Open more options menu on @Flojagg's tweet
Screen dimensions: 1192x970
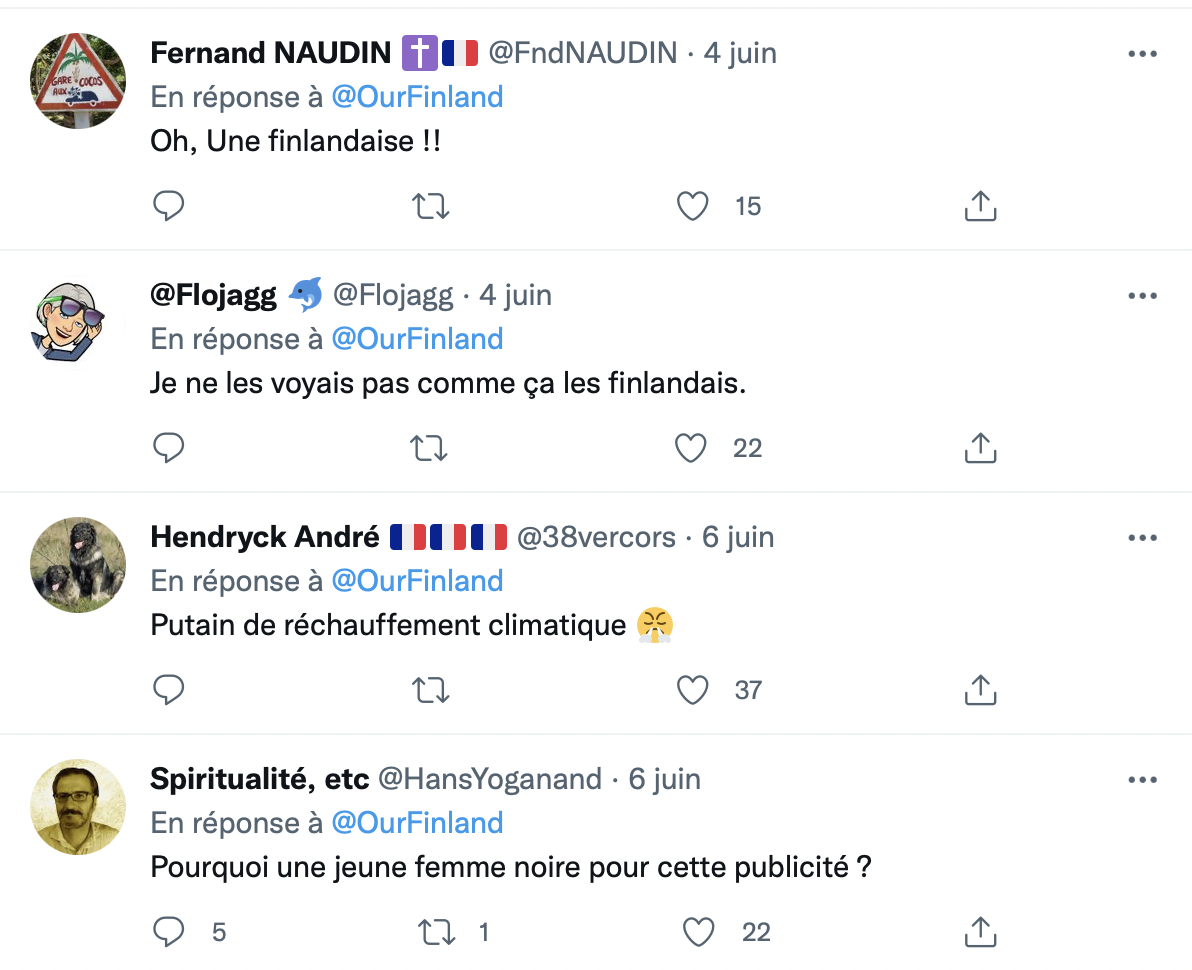coord(1142,296)
